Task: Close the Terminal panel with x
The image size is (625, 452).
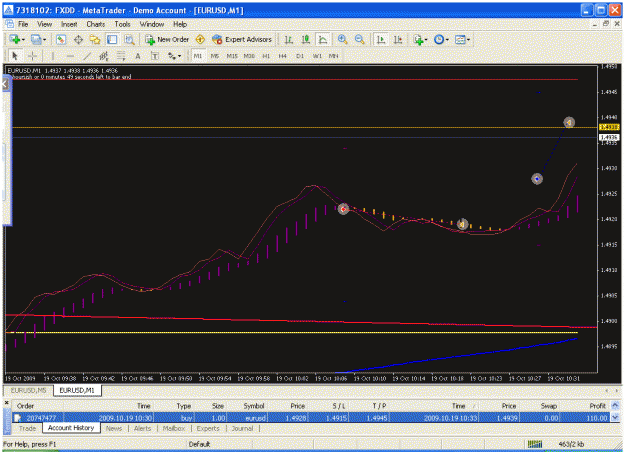Action: tap(7, 403)
